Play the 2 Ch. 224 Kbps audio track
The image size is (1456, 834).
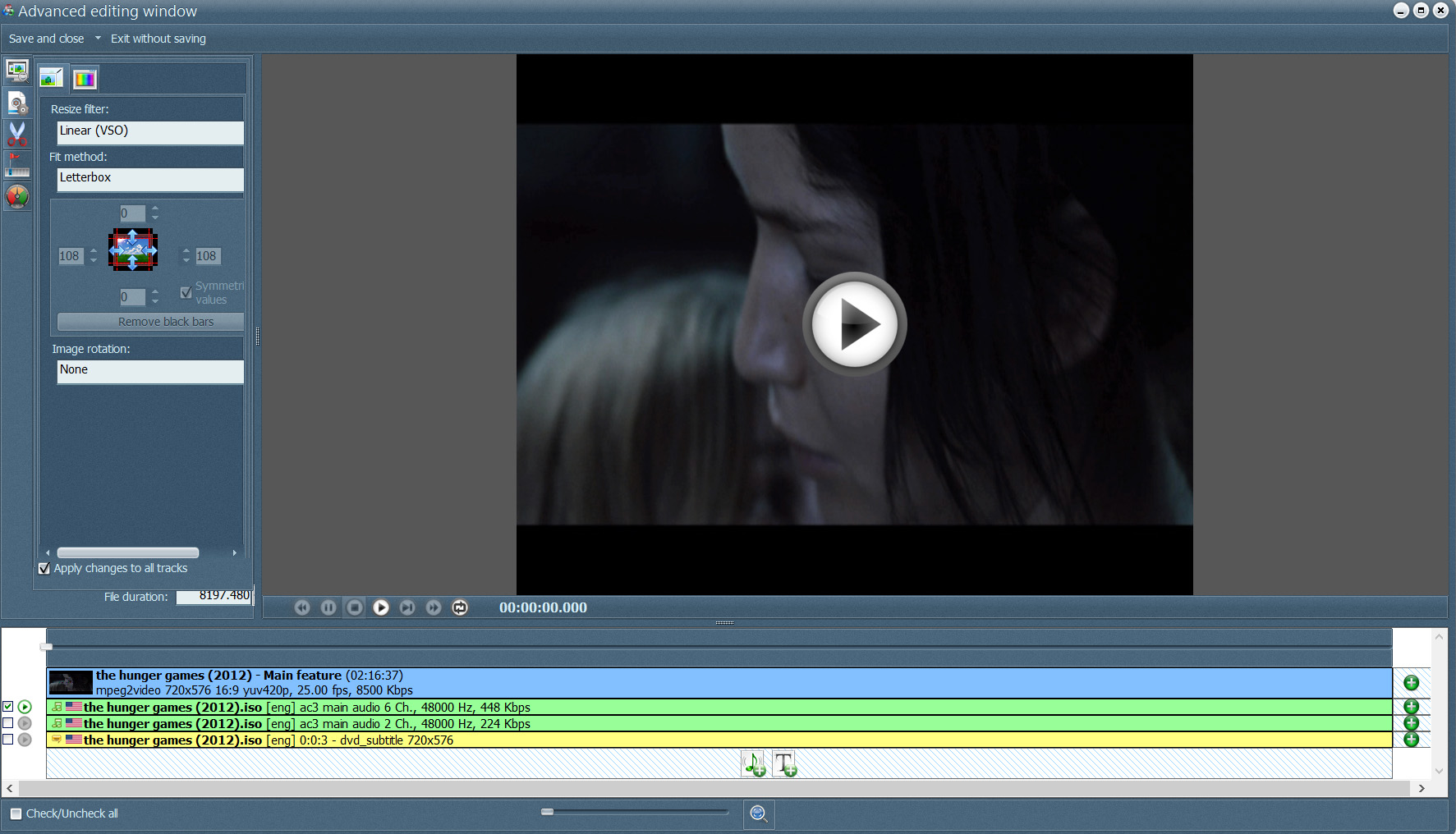coord(25,723)
